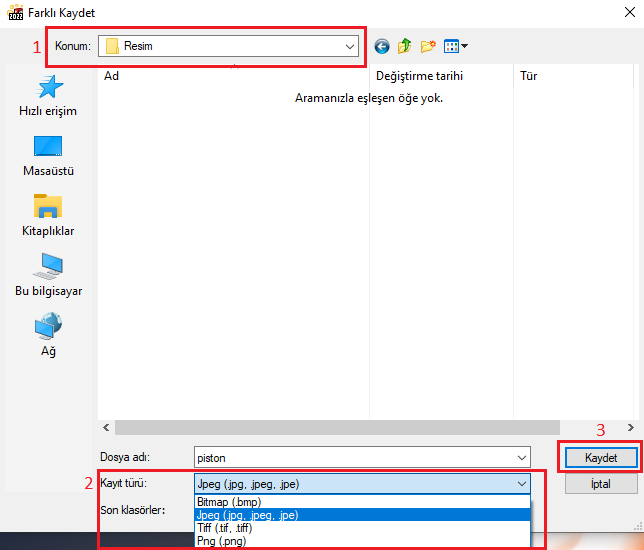Viewport: 644px width, 550px height.
Task: Expand the Konum folder dropdown
Action: [349, 46]
